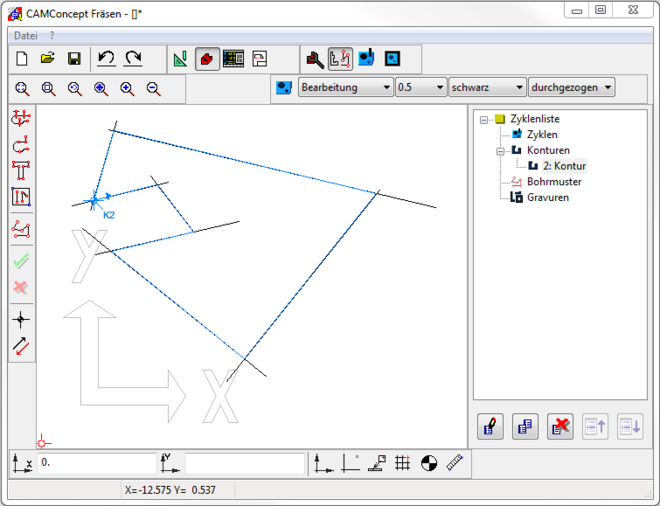Open the Bearbeitung layer dropdown

point(346,88)
